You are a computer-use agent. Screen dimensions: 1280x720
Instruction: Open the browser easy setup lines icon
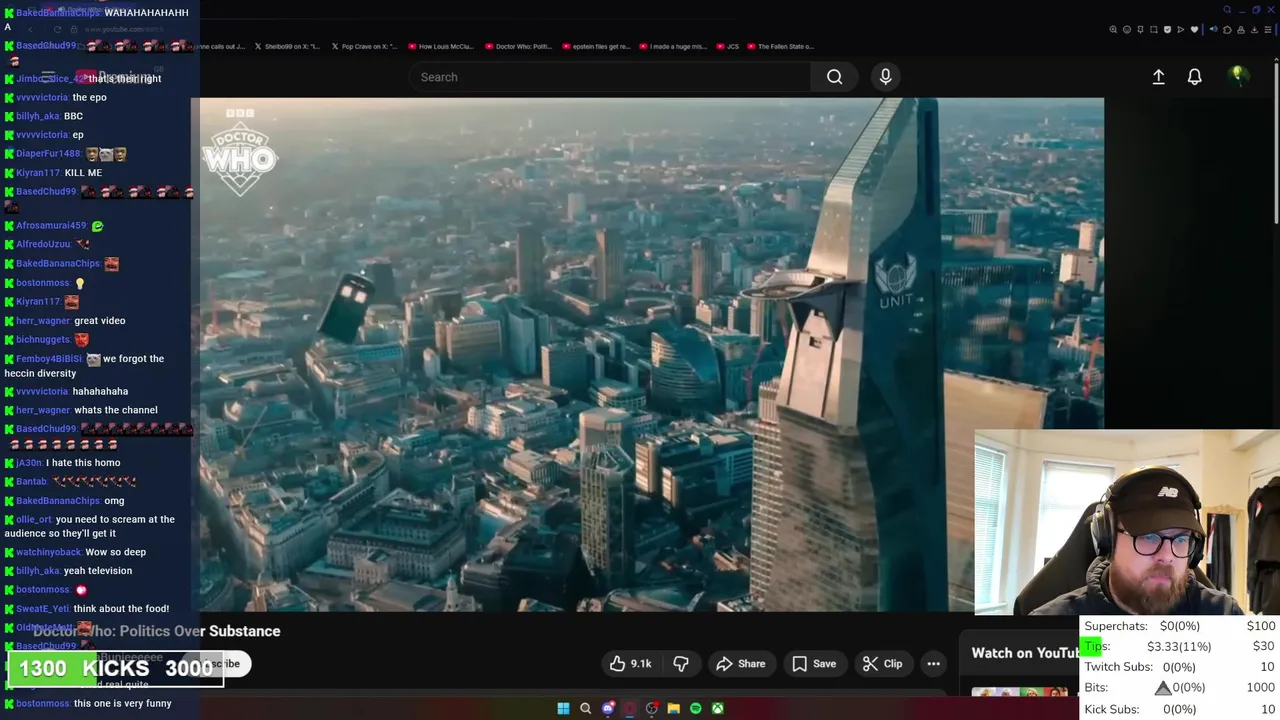pos(1268,30)
